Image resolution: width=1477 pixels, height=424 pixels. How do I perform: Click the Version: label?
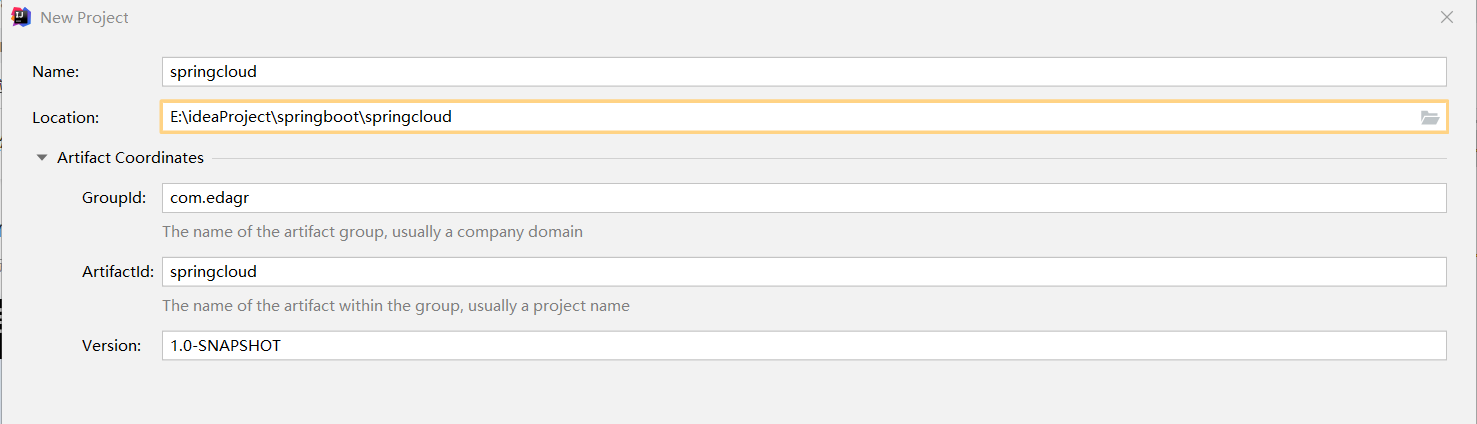pos(112,345)
